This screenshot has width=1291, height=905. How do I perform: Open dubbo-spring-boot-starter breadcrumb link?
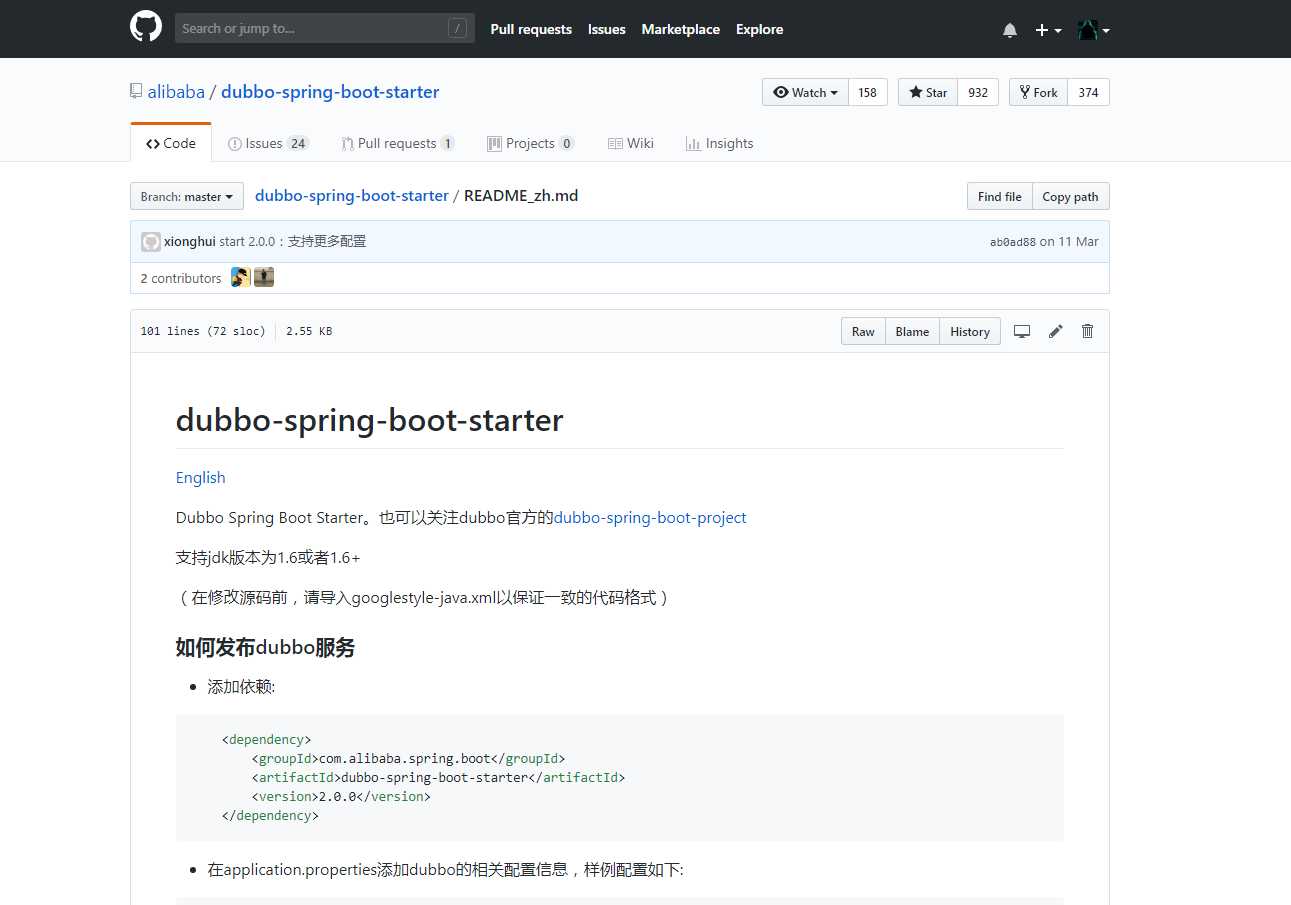[x=352, y=196]
